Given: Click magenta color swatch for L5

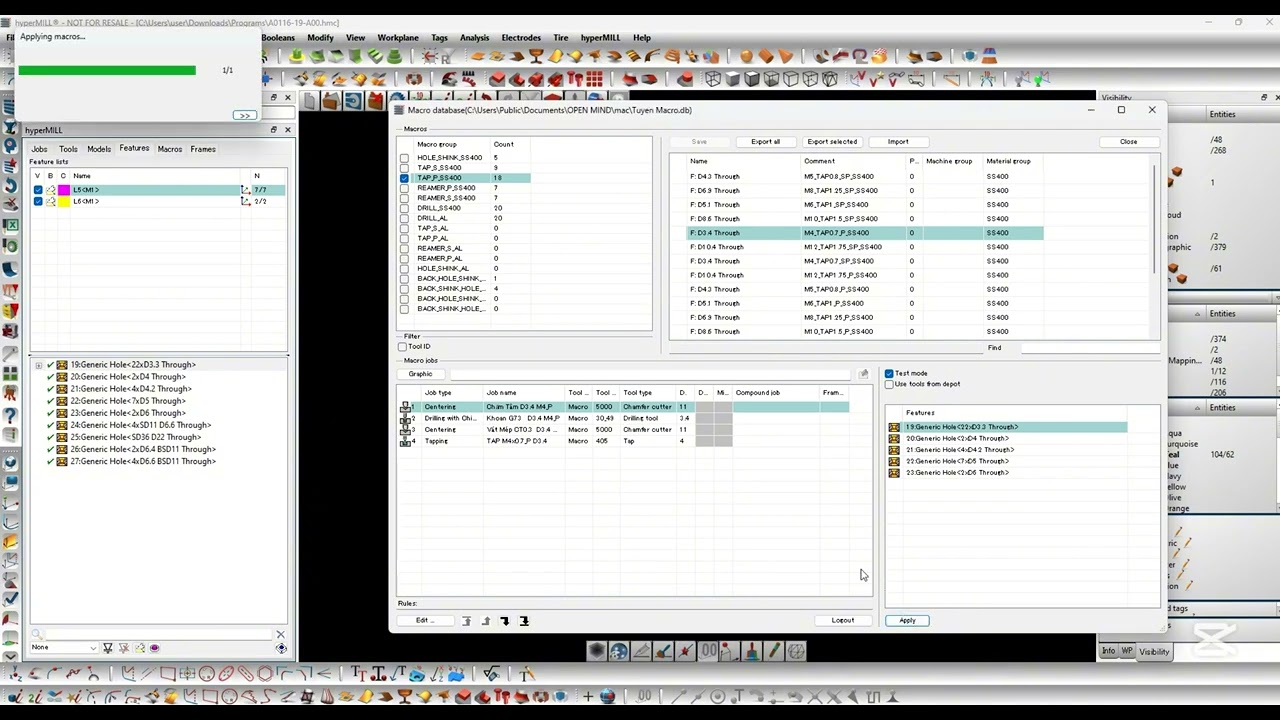Looking at the screenshot, I should [64, 190].
